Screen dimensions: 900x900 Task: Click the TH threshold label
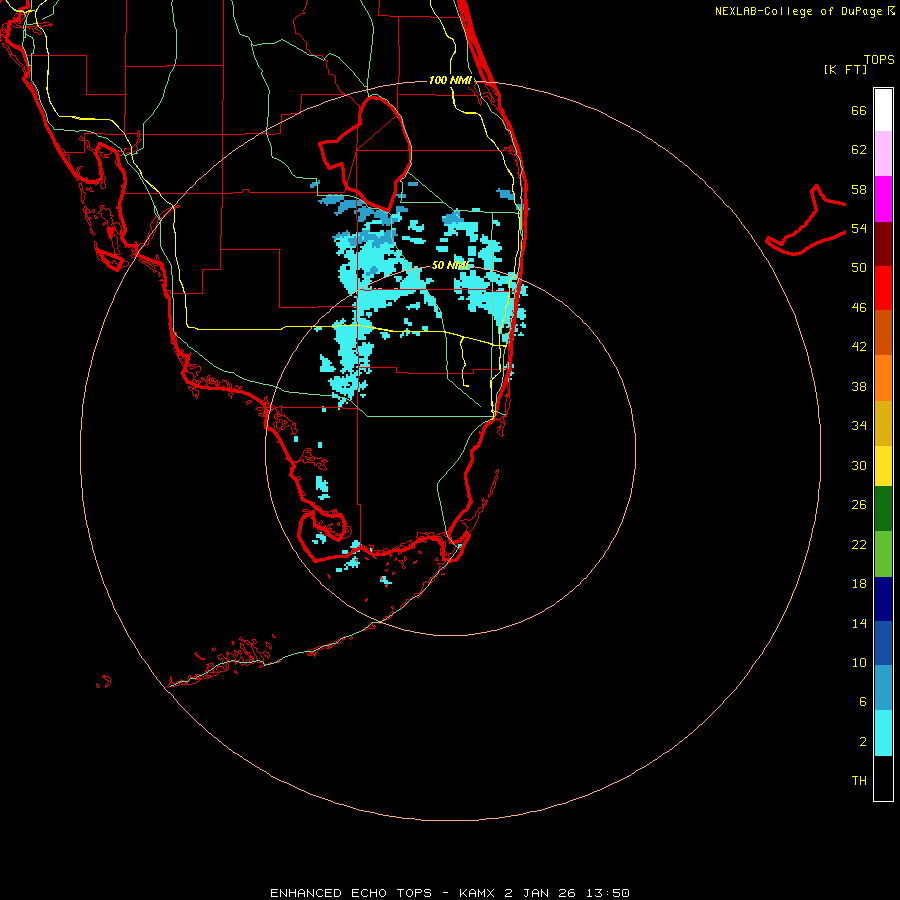point(859,781)
